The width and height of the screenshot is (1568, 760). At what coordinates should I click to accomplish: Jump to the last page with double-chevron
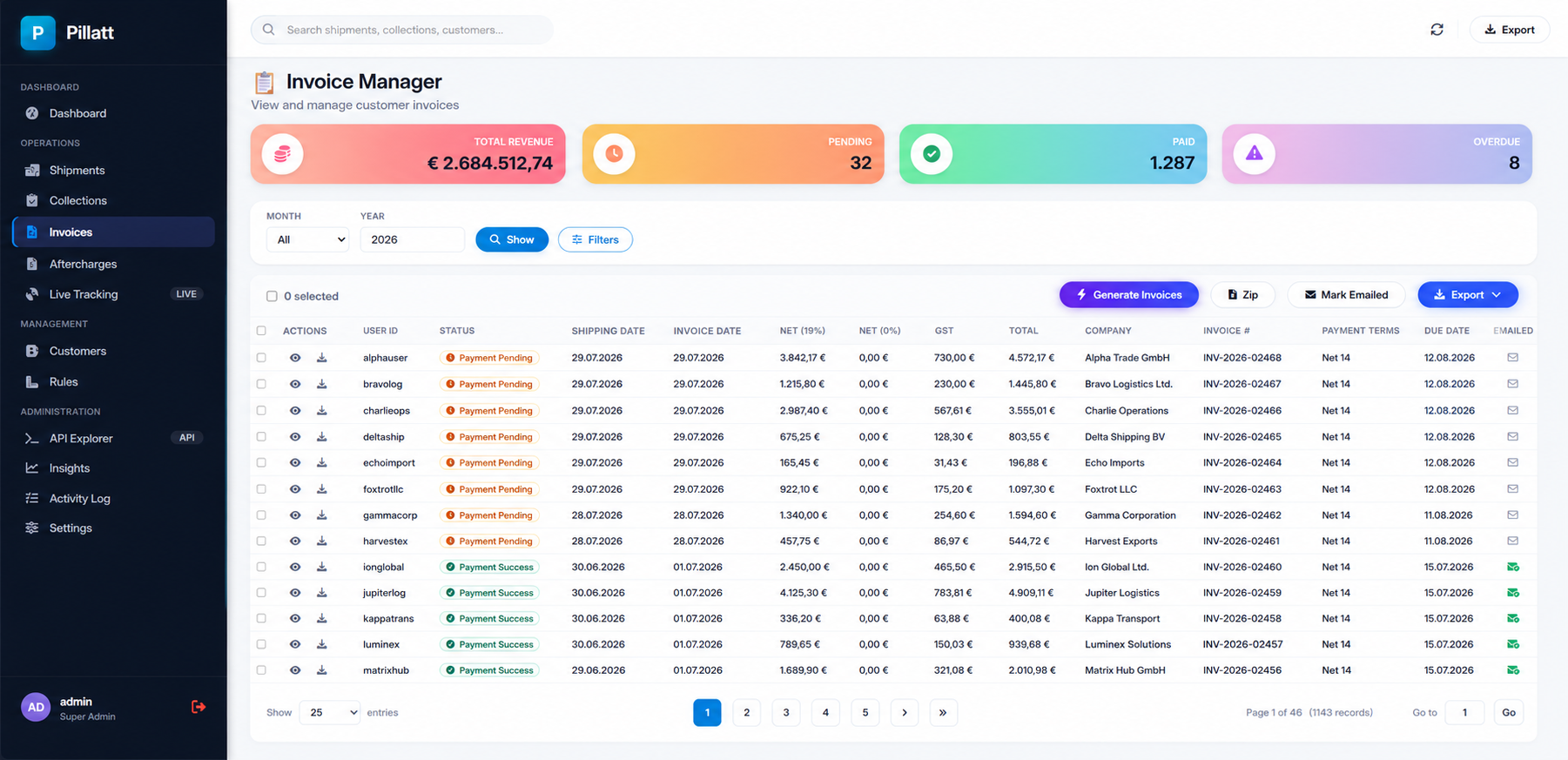943,713
